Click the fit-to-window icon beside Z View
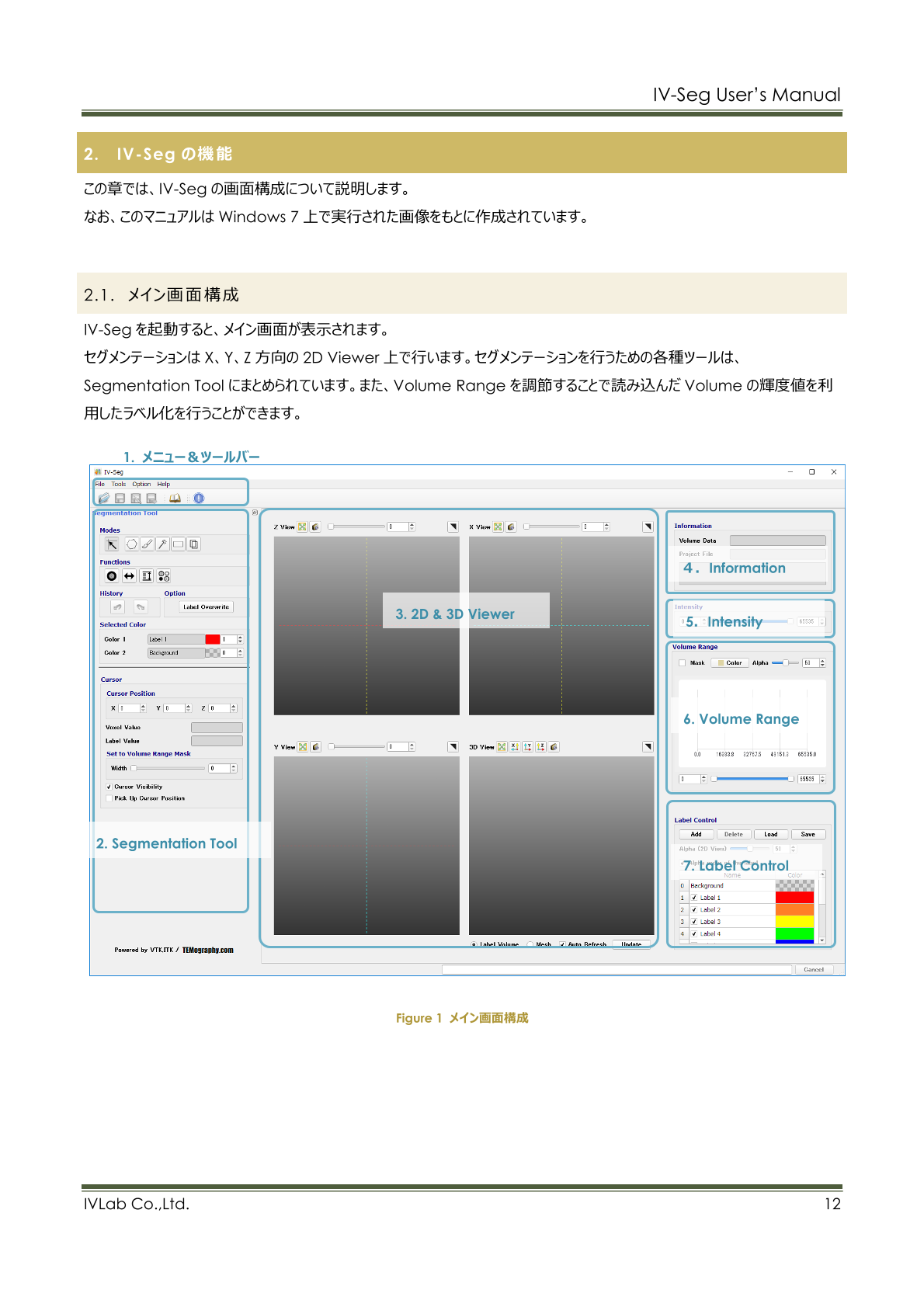 (x=303, y=527)
